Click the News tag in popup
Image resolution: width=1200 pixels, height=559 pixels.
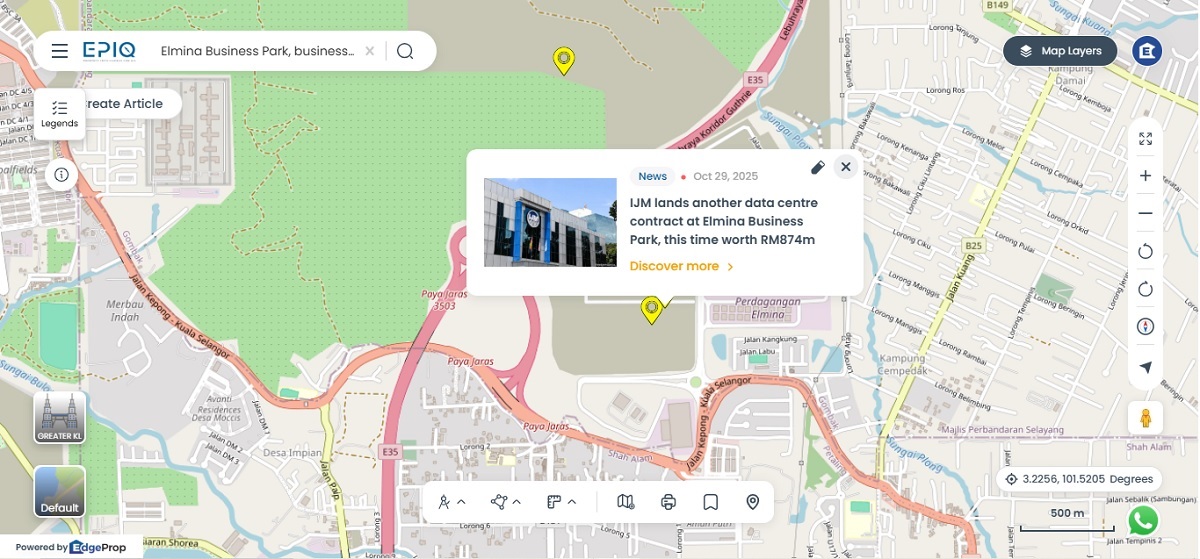653,176
